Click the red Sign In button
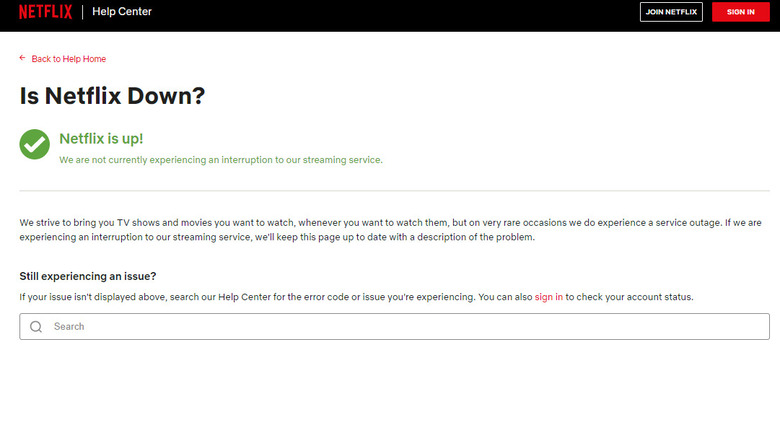 coord(740,12)
